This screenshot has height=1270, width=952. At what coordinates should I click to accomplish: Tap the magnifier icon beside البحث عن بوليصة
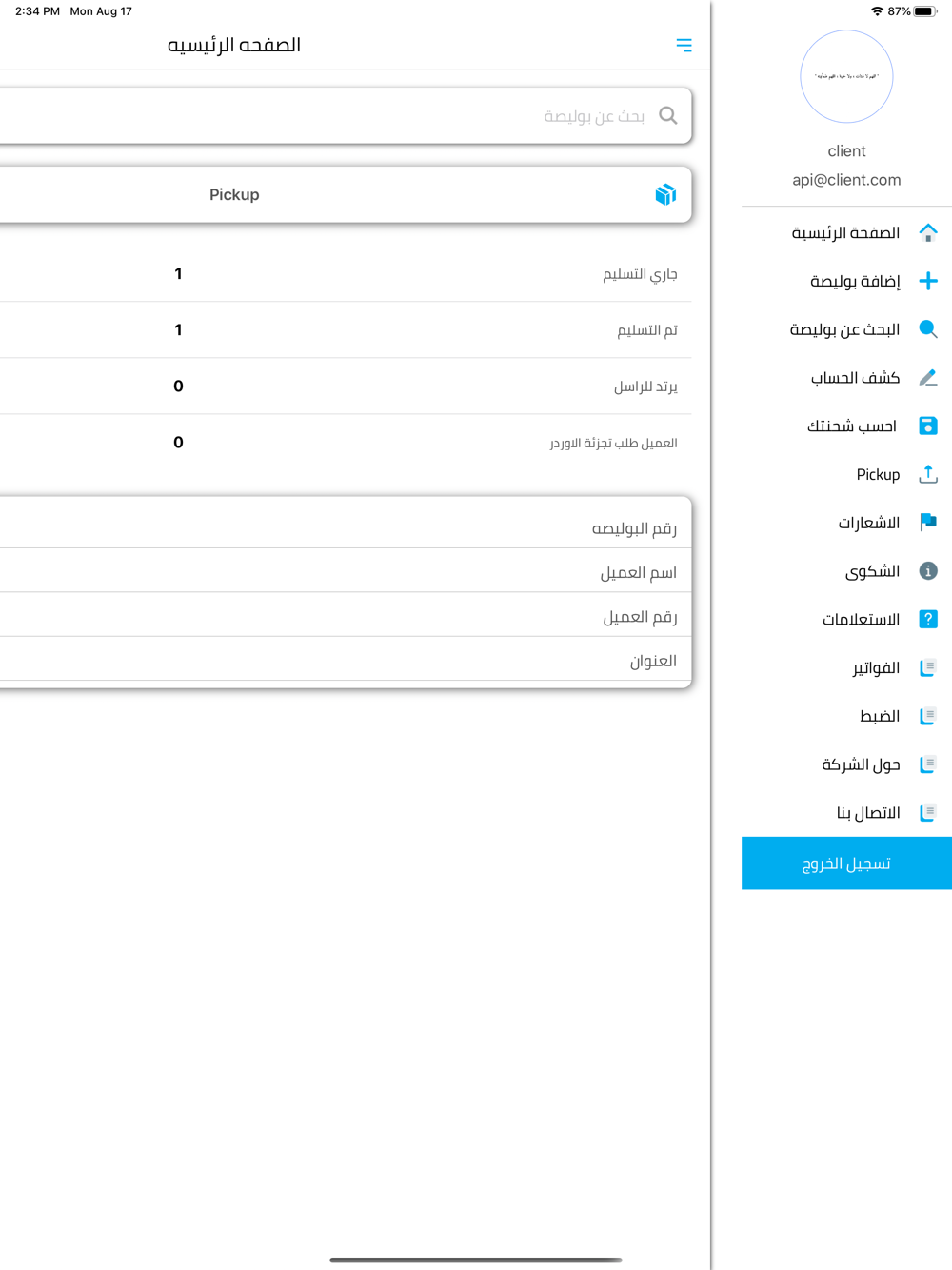[x=928, y=329]
